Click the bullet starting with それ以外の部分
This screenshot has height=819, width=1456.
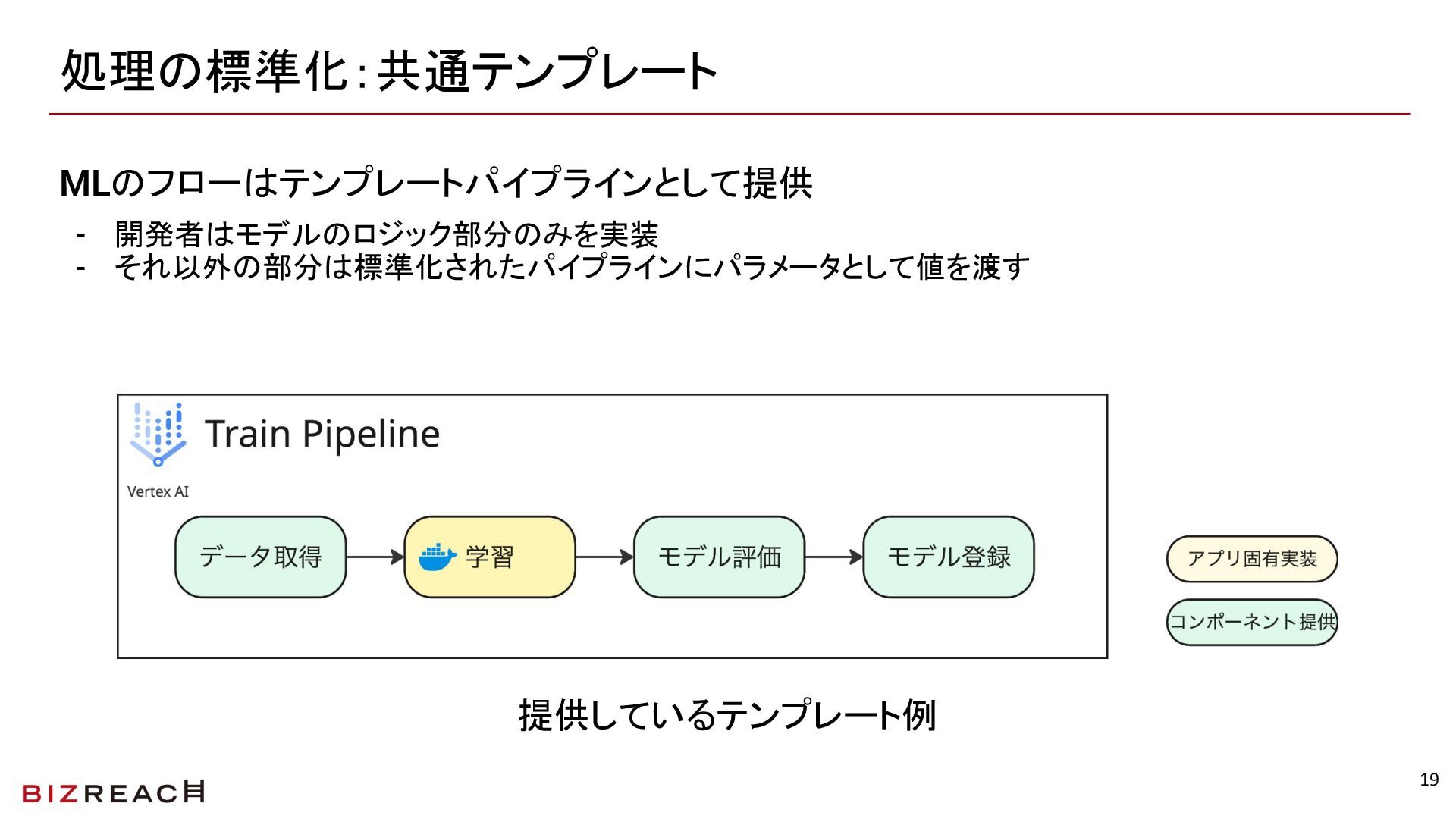point(572,267)
